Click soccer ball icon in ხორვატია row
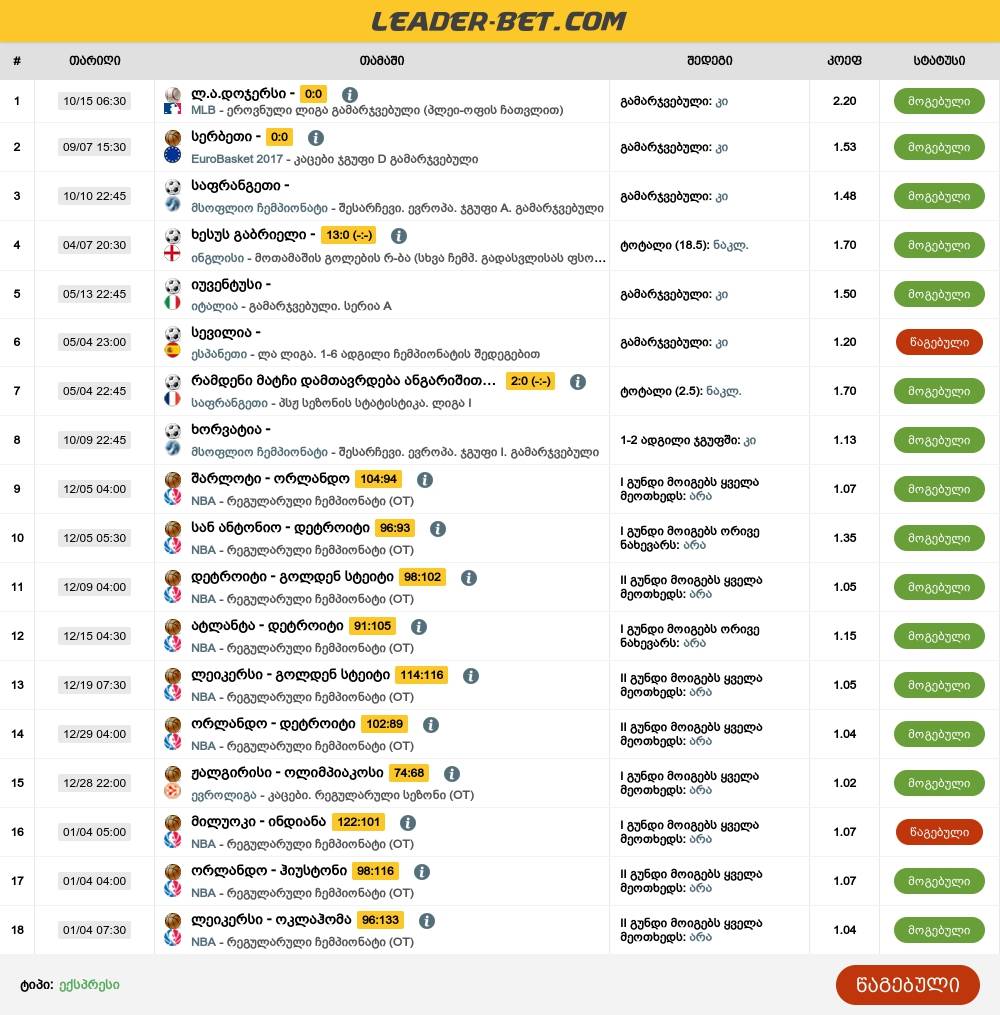The image size is (1000, 1015). [173, 431]
